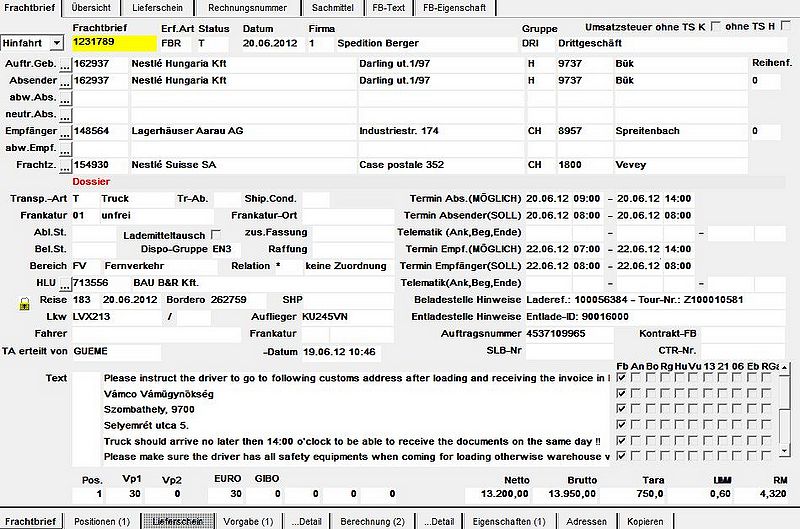Click Firma name Spedition Berger
This screenshot has width=800, height=529.
pyautogui.click(x=427, y=43)
